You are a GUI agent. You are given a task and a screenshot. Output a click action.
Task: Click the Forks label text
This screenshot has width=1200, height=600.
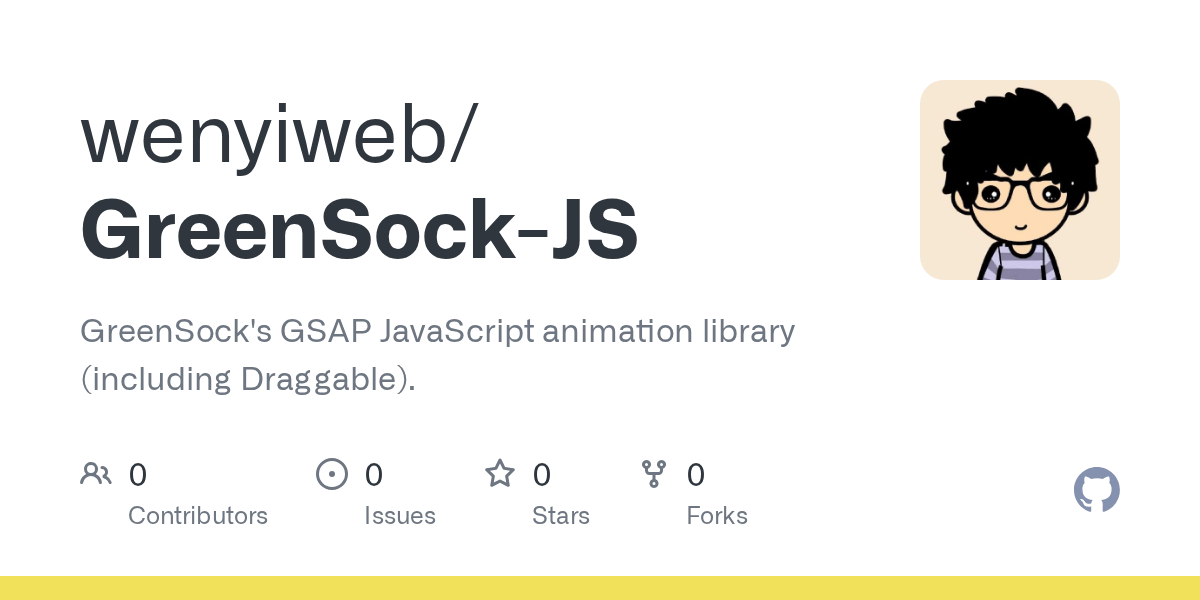coord(717,516)
